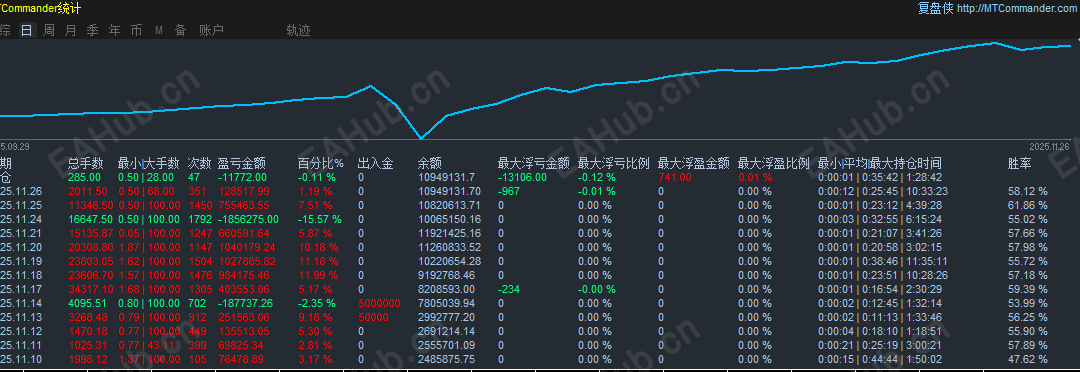Click the 741.00 floating profit value

(674, 177)
